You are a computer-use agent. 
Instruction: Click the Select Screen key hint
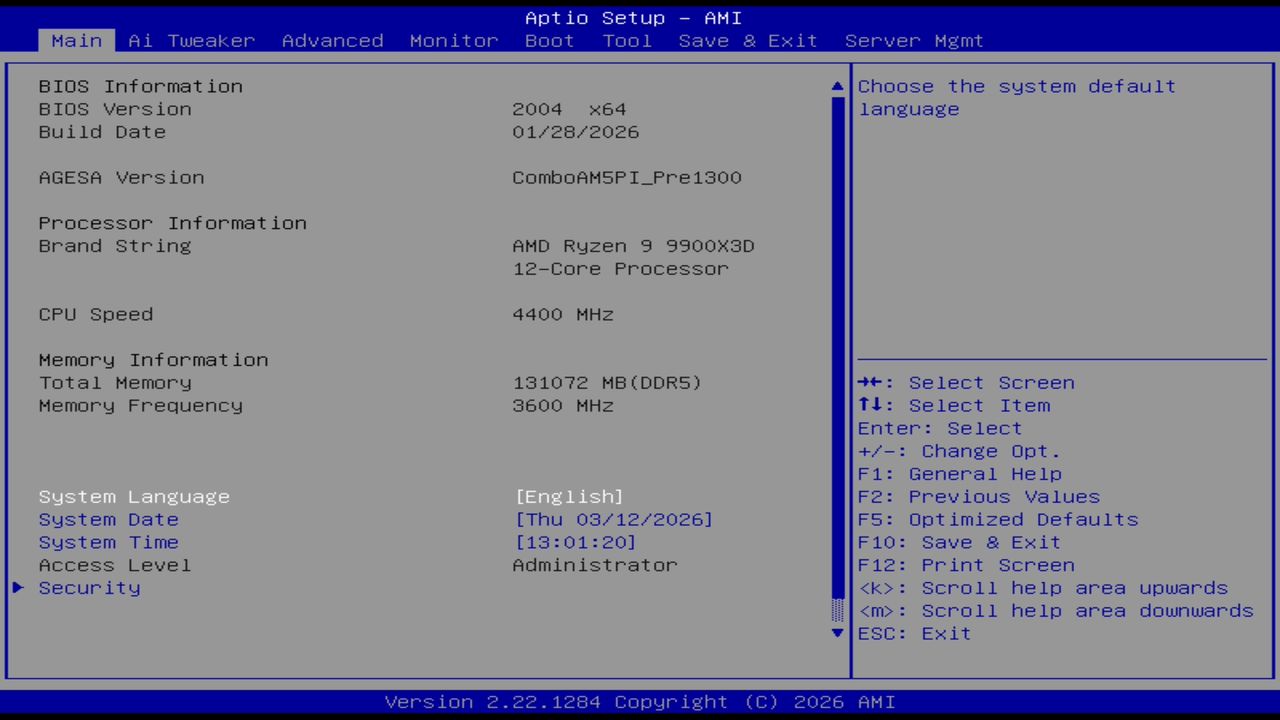[x=966, y=383]
